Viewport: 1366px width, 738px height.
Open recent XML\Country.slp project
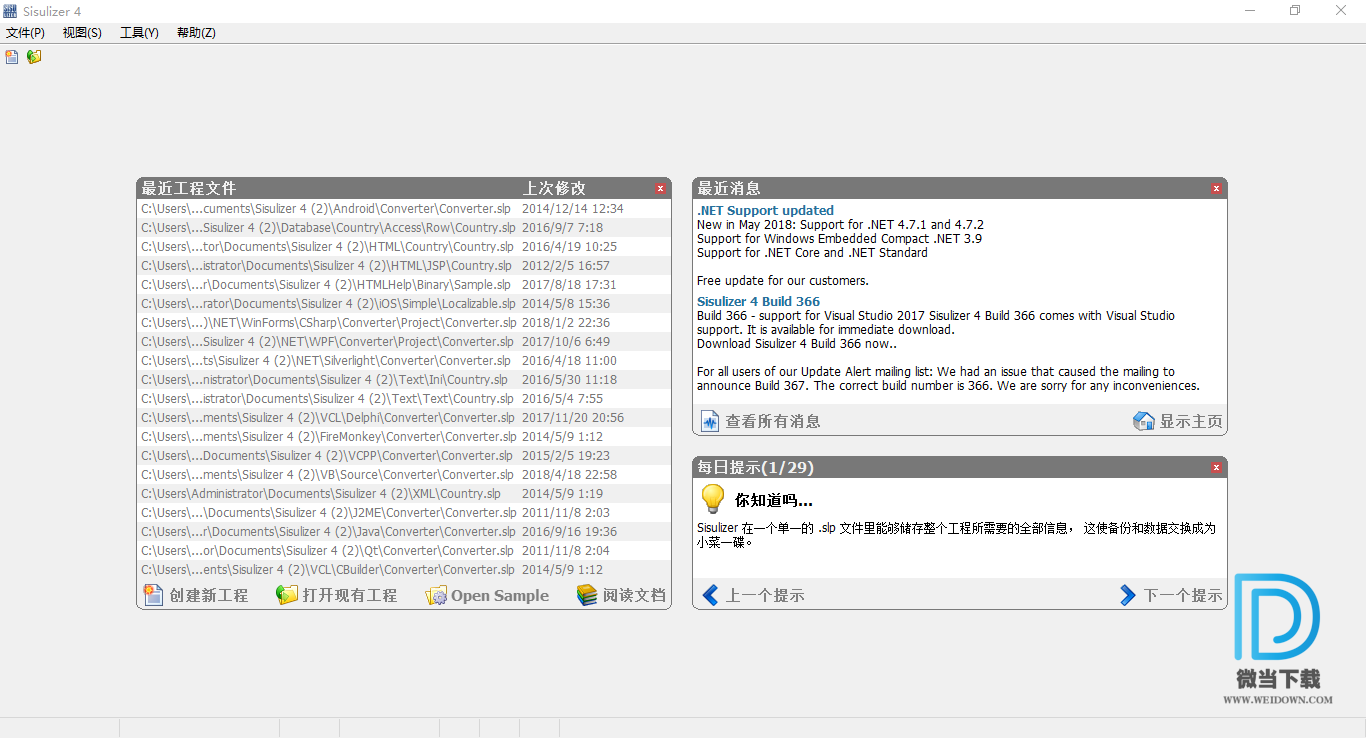point(404,494)
